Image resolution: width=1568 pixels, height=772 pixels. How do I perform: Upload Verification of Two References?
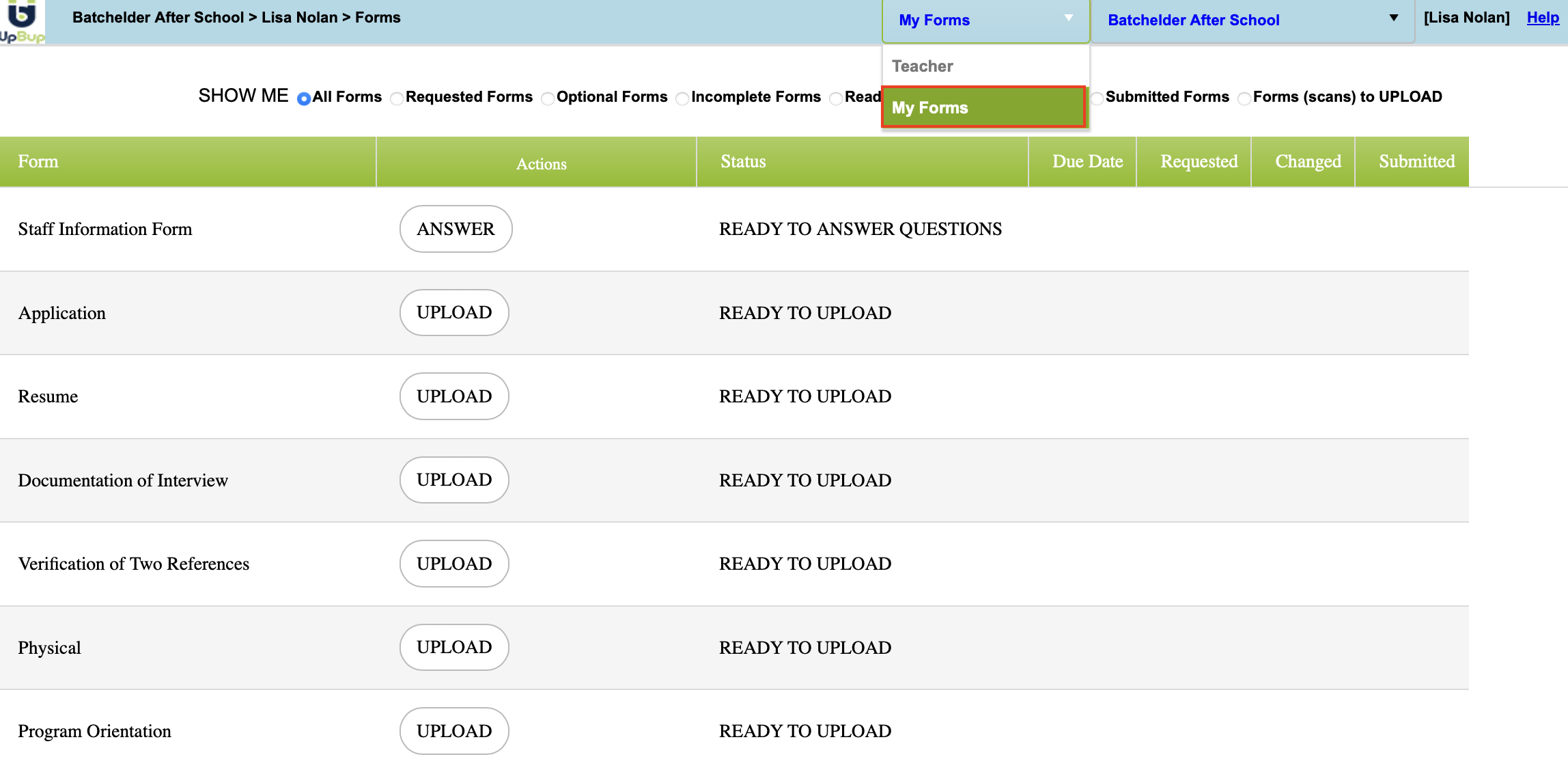pos(454,564)
